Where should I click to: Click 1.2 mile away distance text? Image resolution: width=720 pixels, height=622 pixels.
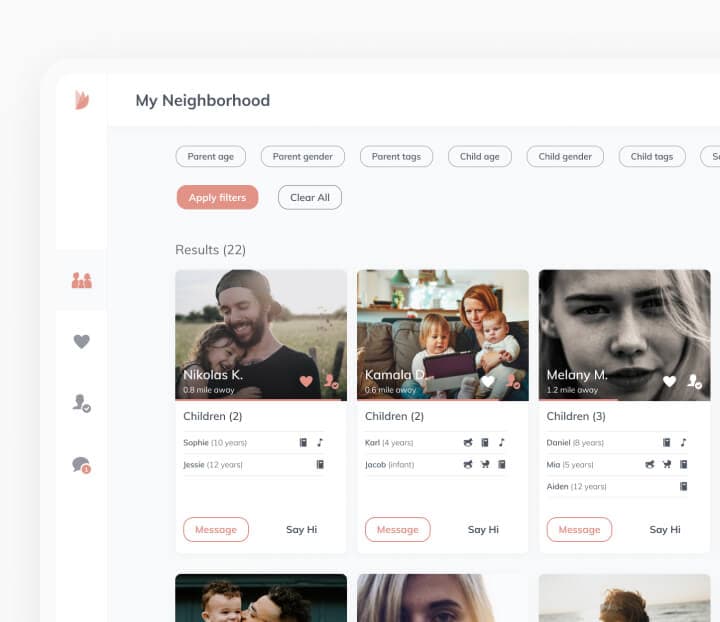click(572, 390)
